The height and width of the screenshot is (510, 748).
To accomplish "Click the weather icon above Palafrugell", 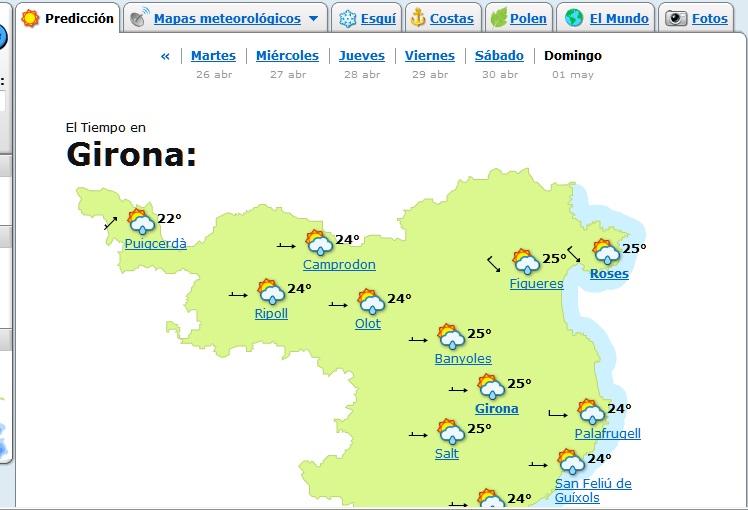I will 590,412.
